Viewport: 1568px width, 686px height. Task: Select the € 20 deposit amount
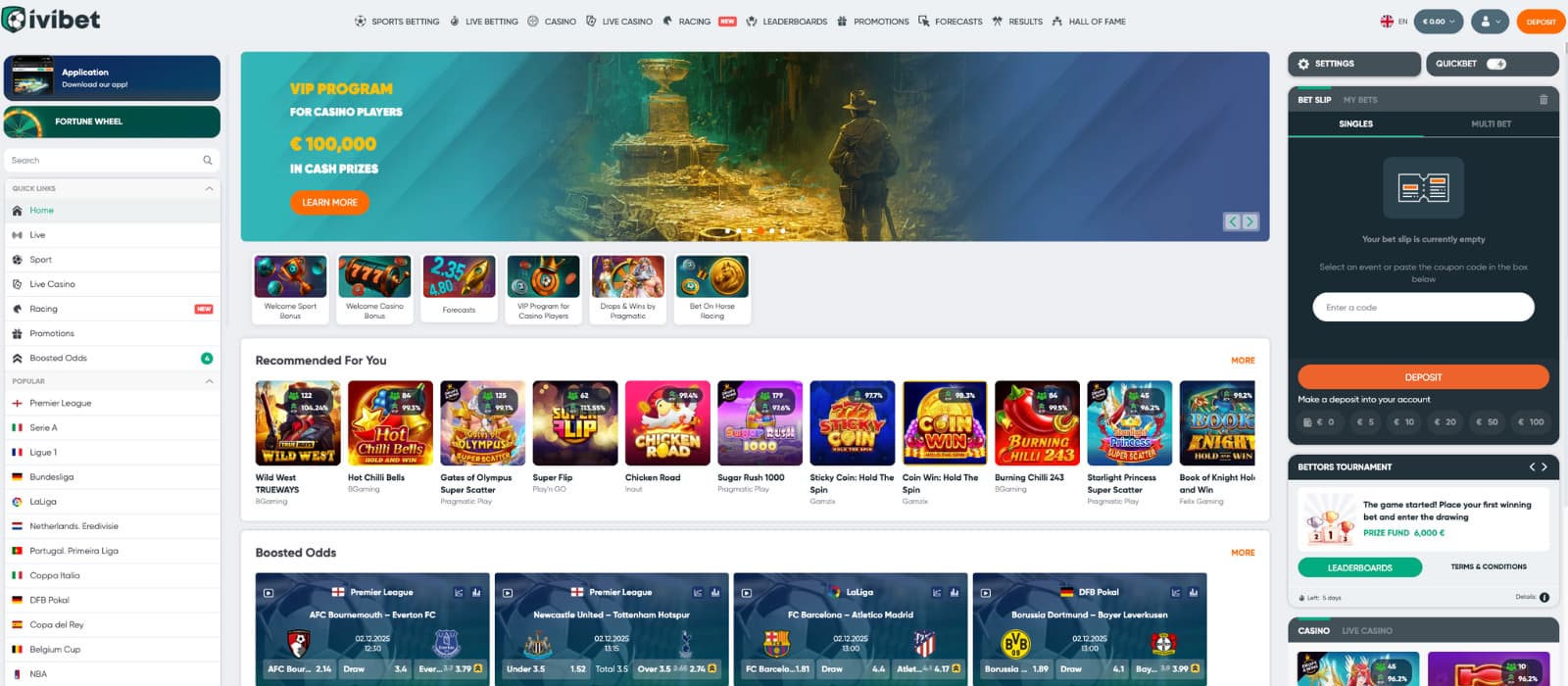[x=1445, y=422]
